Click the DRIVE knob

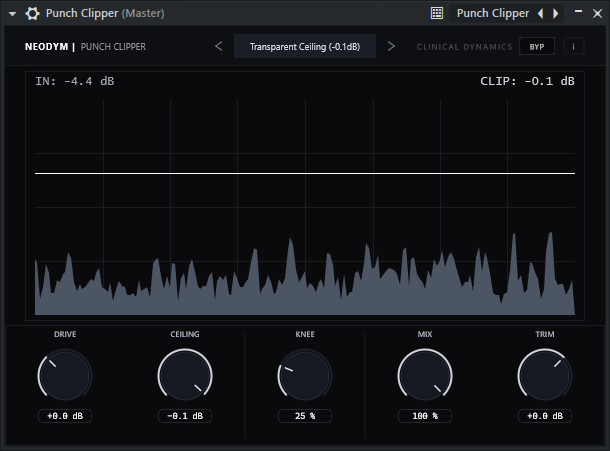click(x=65, y=376)
